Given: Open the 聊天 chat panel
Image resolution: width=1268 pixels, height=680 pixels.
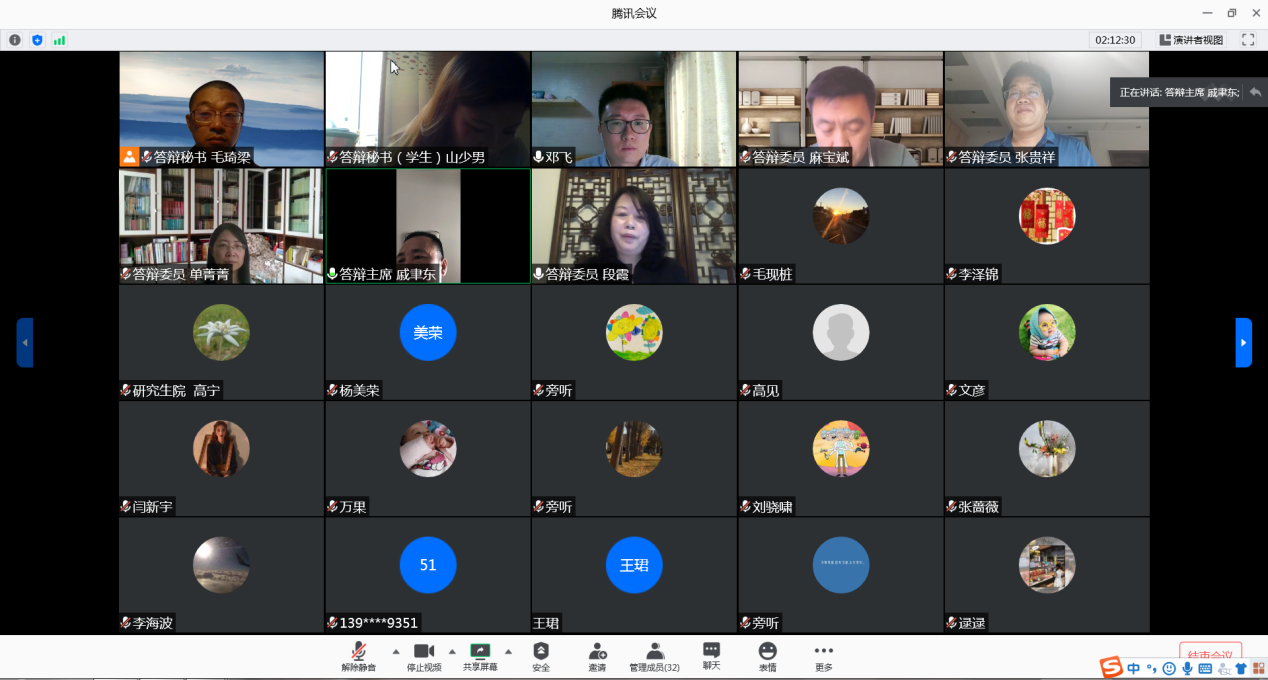Looking at the screenshot, I should [x=711, y=655].
